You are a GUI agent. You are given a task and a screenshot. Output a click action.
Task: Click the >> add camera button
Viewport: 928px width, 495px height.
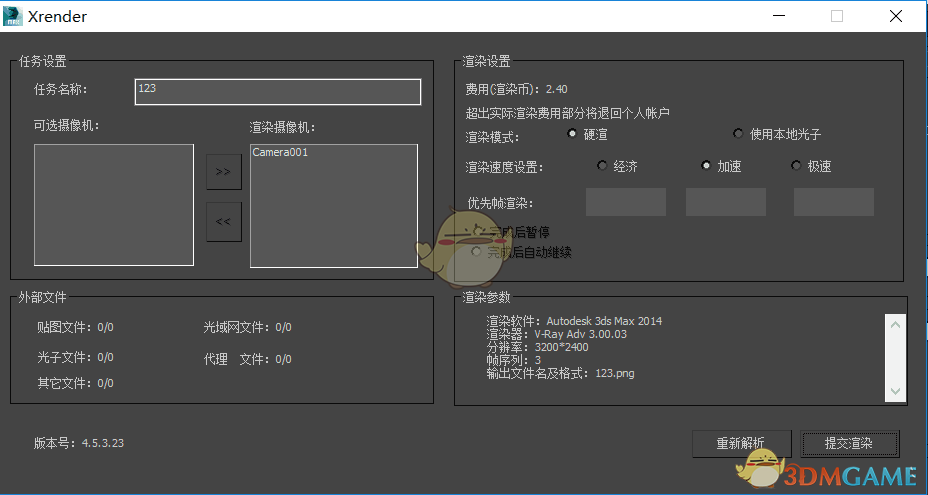[224, 172]
